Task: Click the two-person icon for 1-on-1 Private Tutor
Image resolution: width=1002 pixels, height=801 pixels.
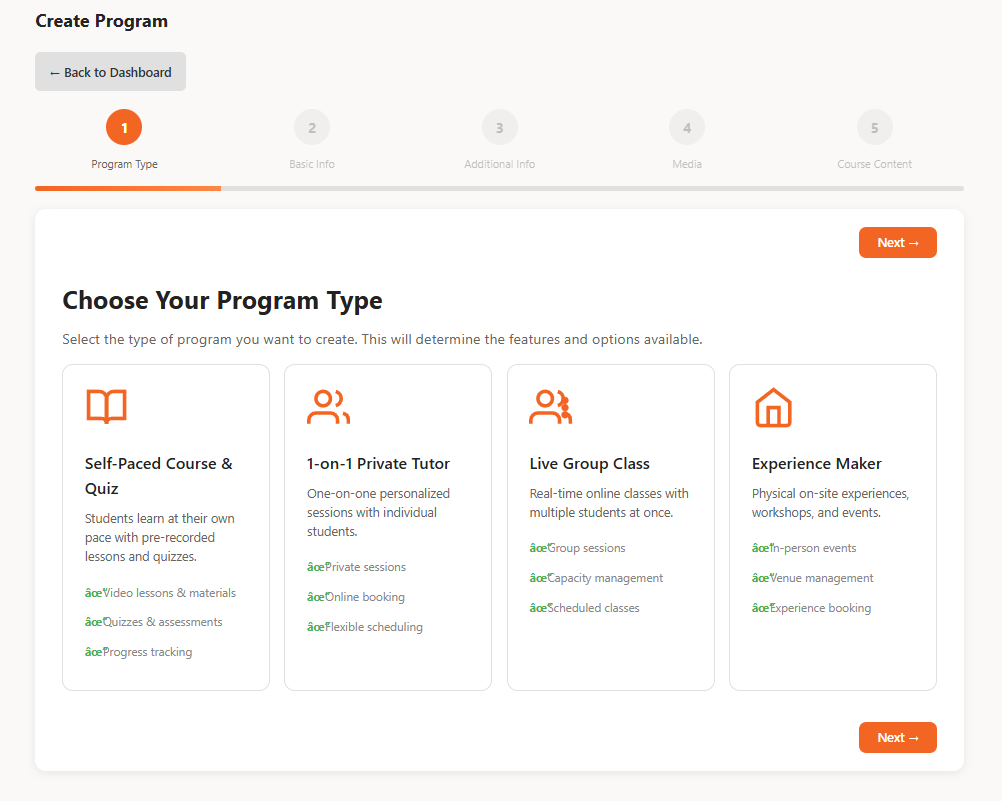Action: tap(328, 407)
